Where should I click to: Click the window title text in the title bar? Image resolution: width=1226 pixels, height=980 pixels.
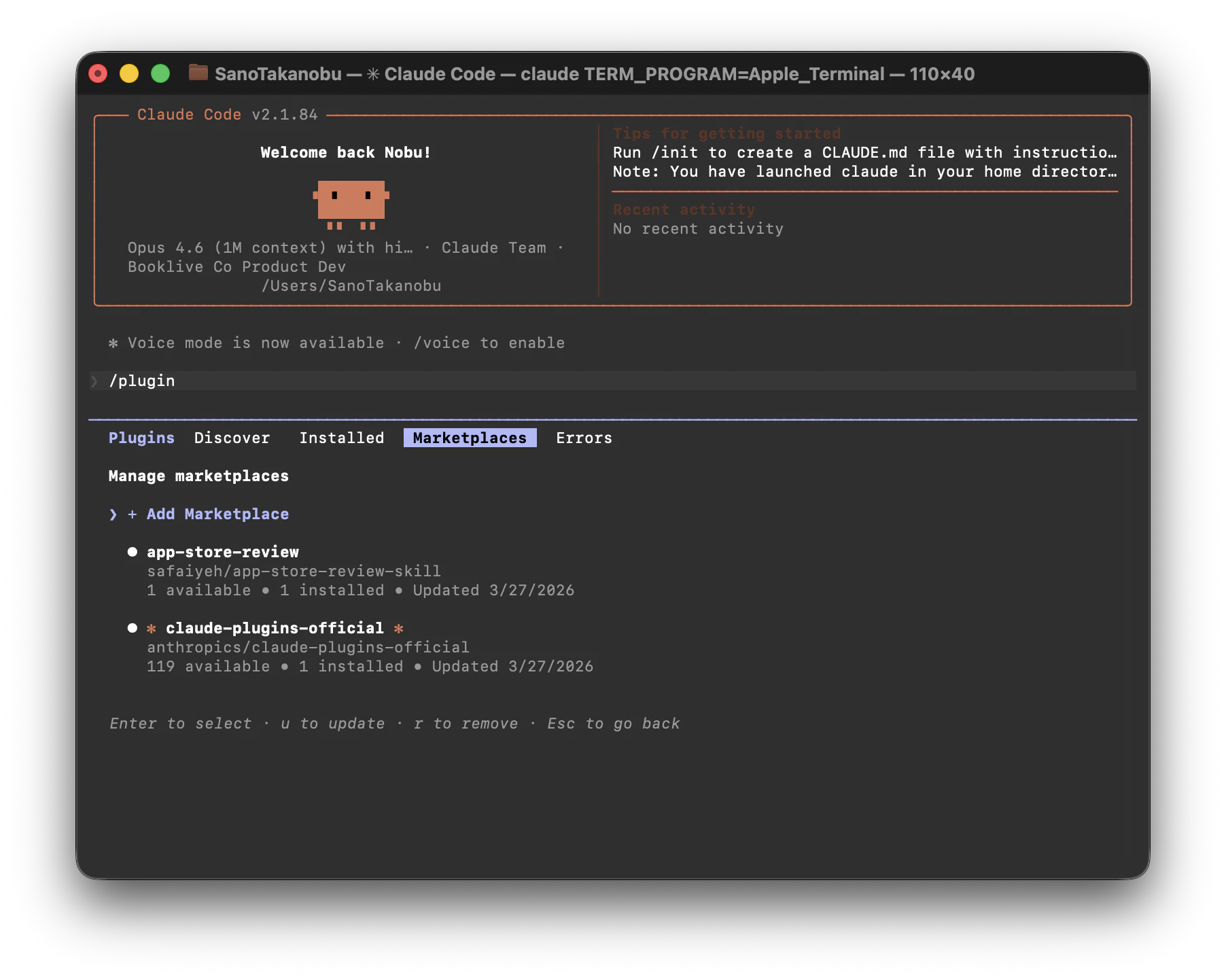595,73
